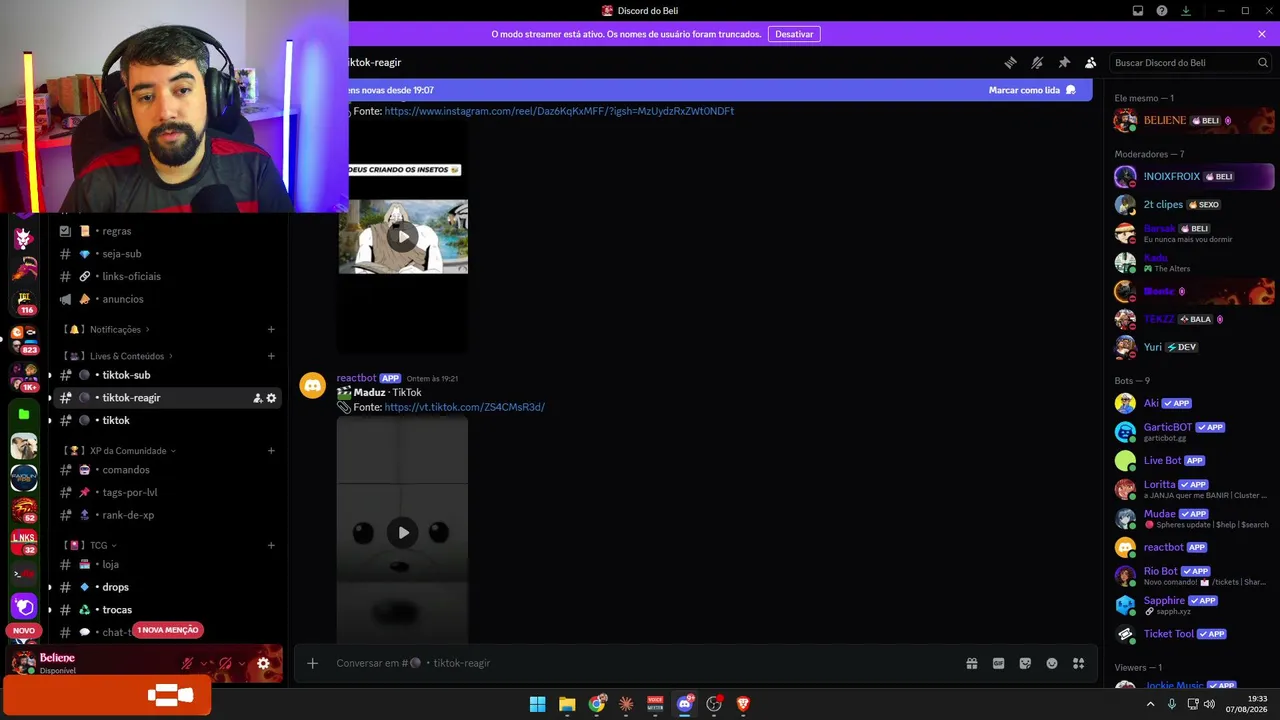
Task: Dismiss the streamer mode banner
Action: pyautogui.click(x=1262, y=34)
